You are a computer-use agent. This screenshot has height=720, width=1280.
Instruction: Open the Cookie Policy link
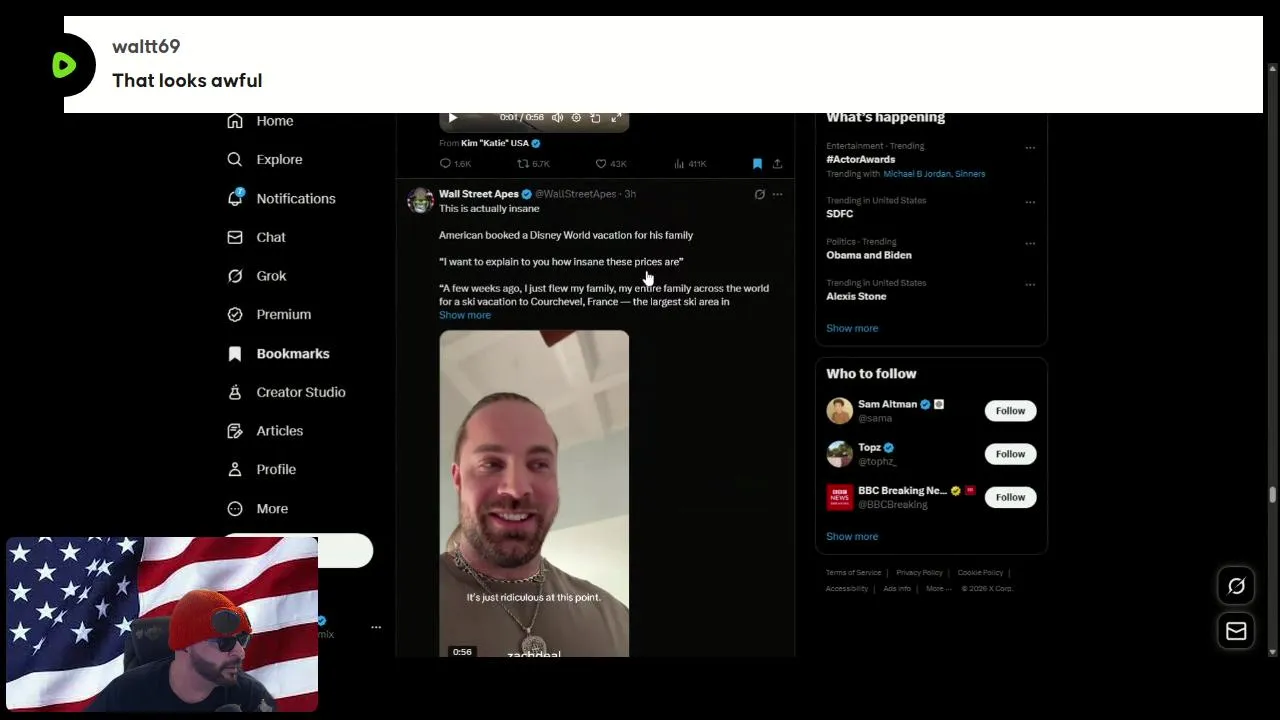pos(980,573)
